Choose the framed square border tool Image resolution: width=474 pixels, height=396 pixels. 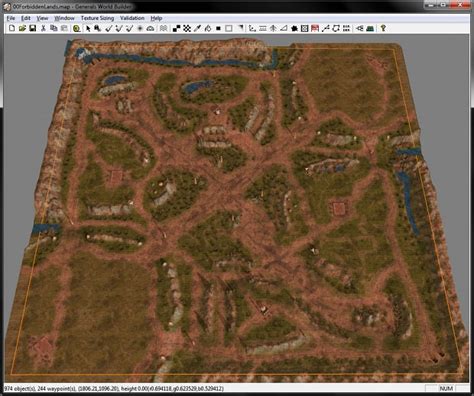304,29
